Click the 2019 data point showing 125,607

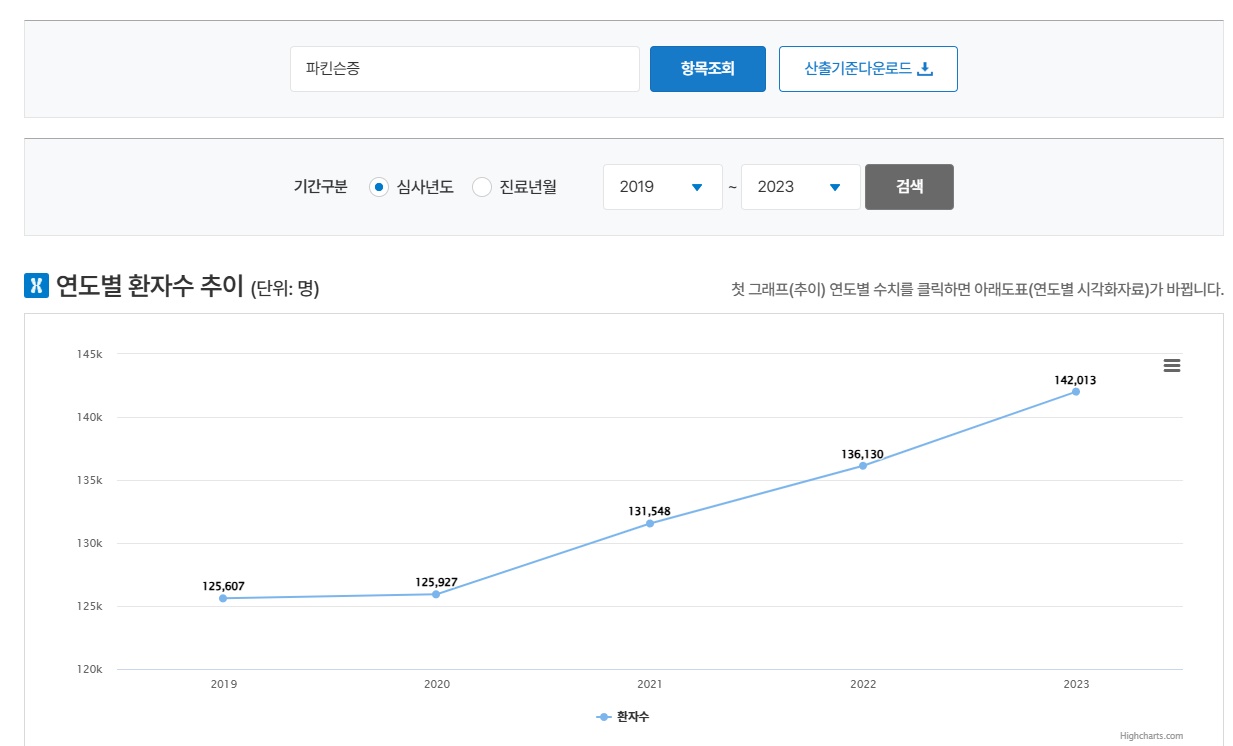pos(224,598)
